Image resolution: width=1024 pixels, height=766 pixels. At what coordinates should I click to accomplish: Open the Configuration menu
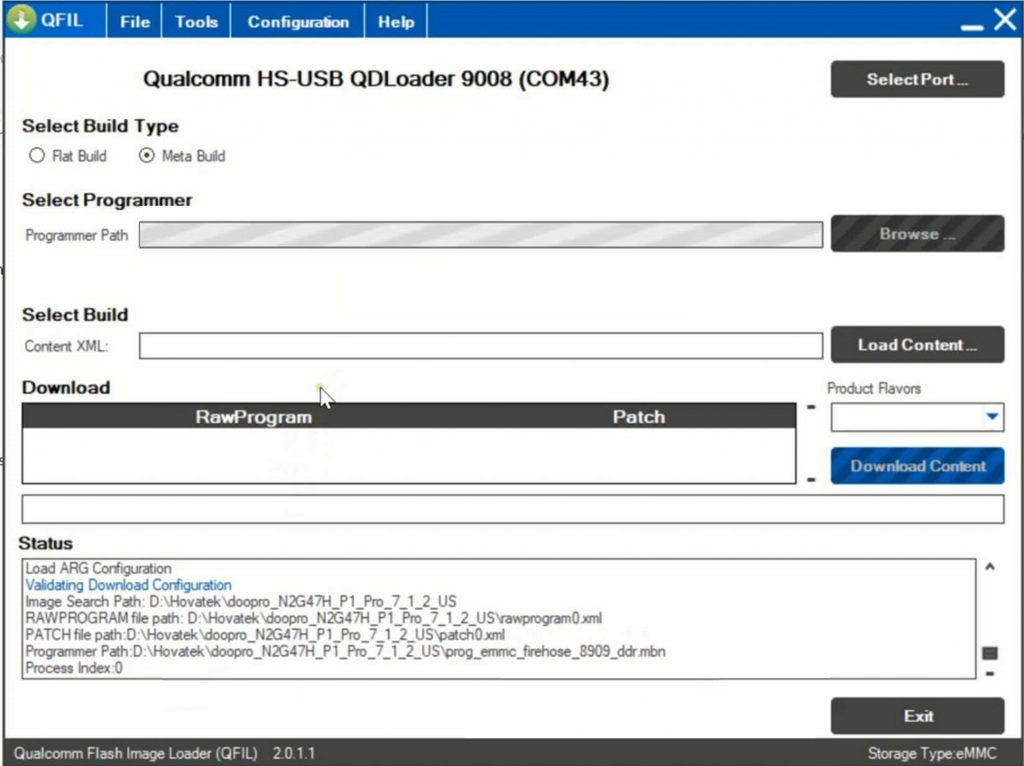coord(298,22)
